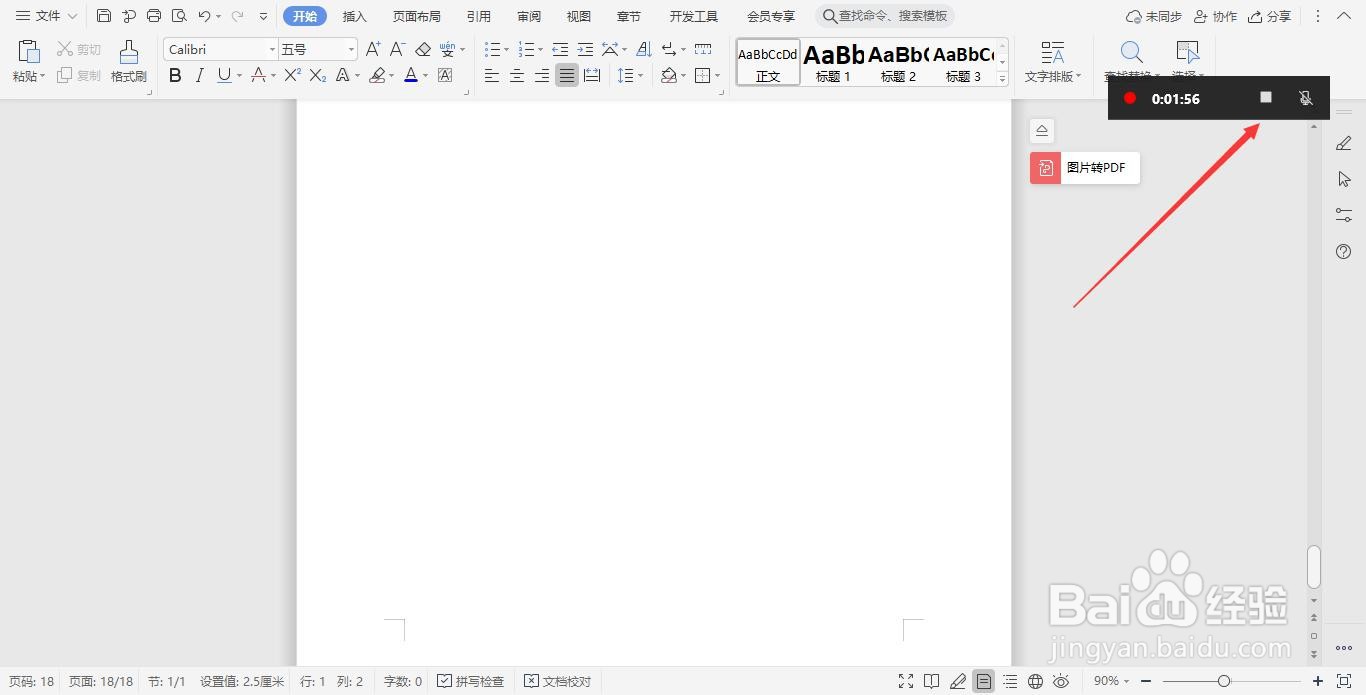Open quick access toolbar customize dropdown
This screenshot has width=1366, height=695.
(263, 16)
